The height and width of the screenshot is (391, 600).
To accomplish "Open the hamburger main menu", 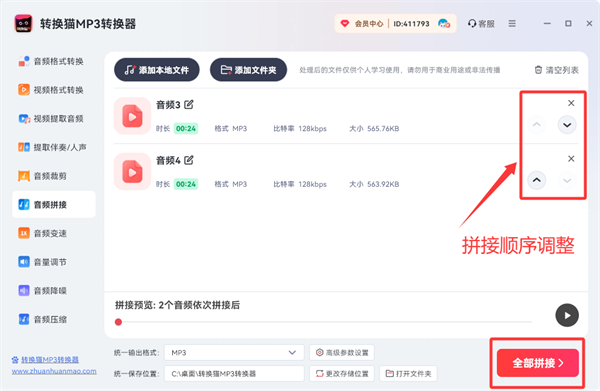I will pyautogui.click(x=512, y=24).
